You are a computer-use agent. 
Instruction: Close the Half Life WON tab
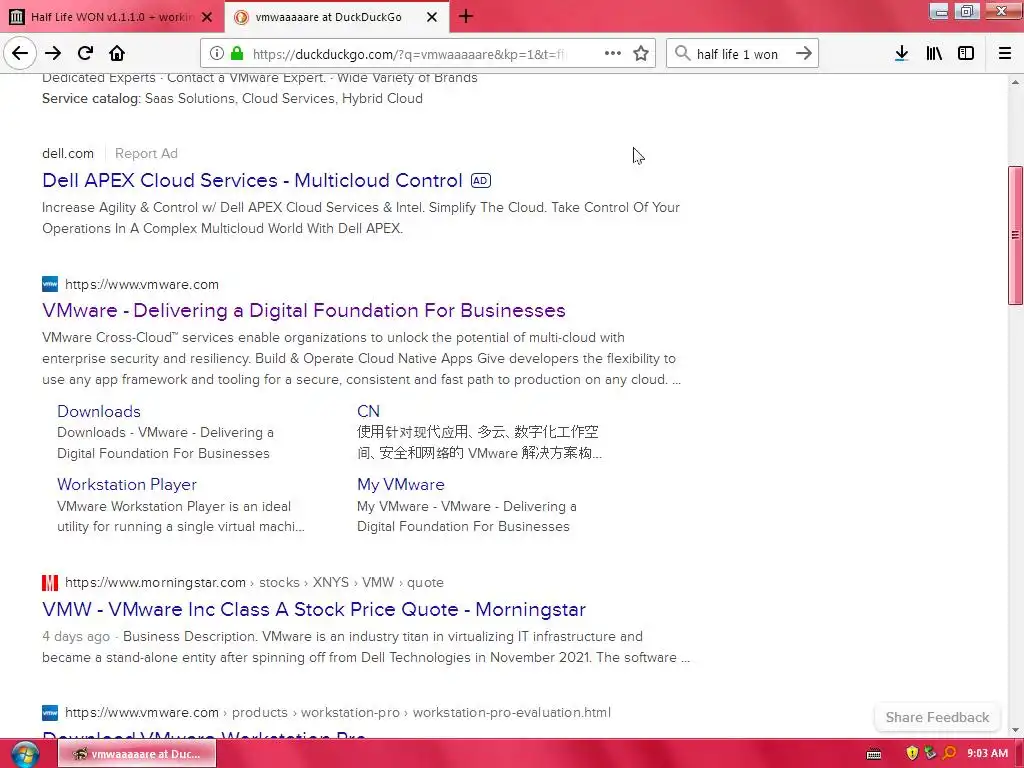coord(207,17)
